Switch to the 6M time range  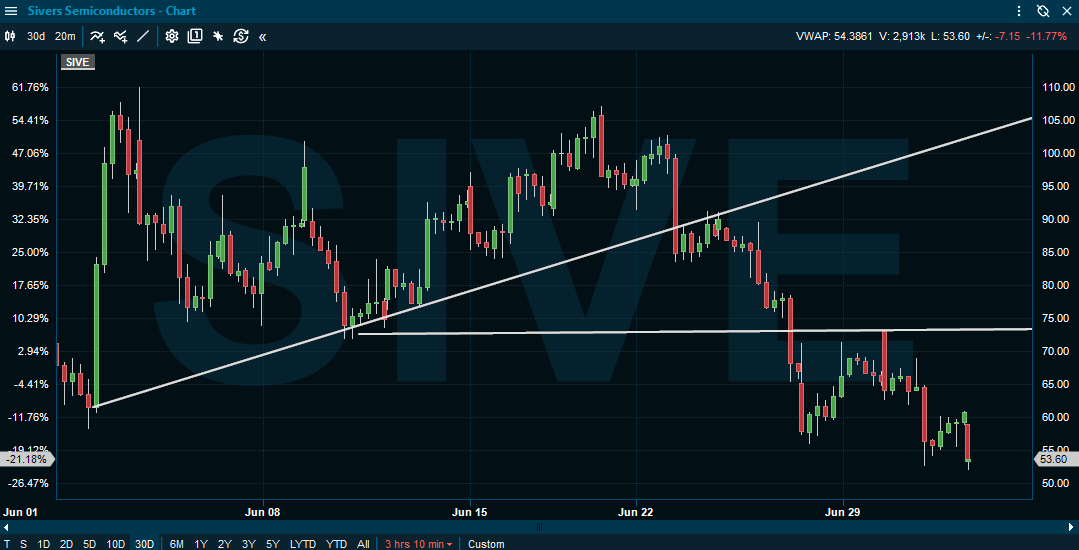[x=176, y=544]
